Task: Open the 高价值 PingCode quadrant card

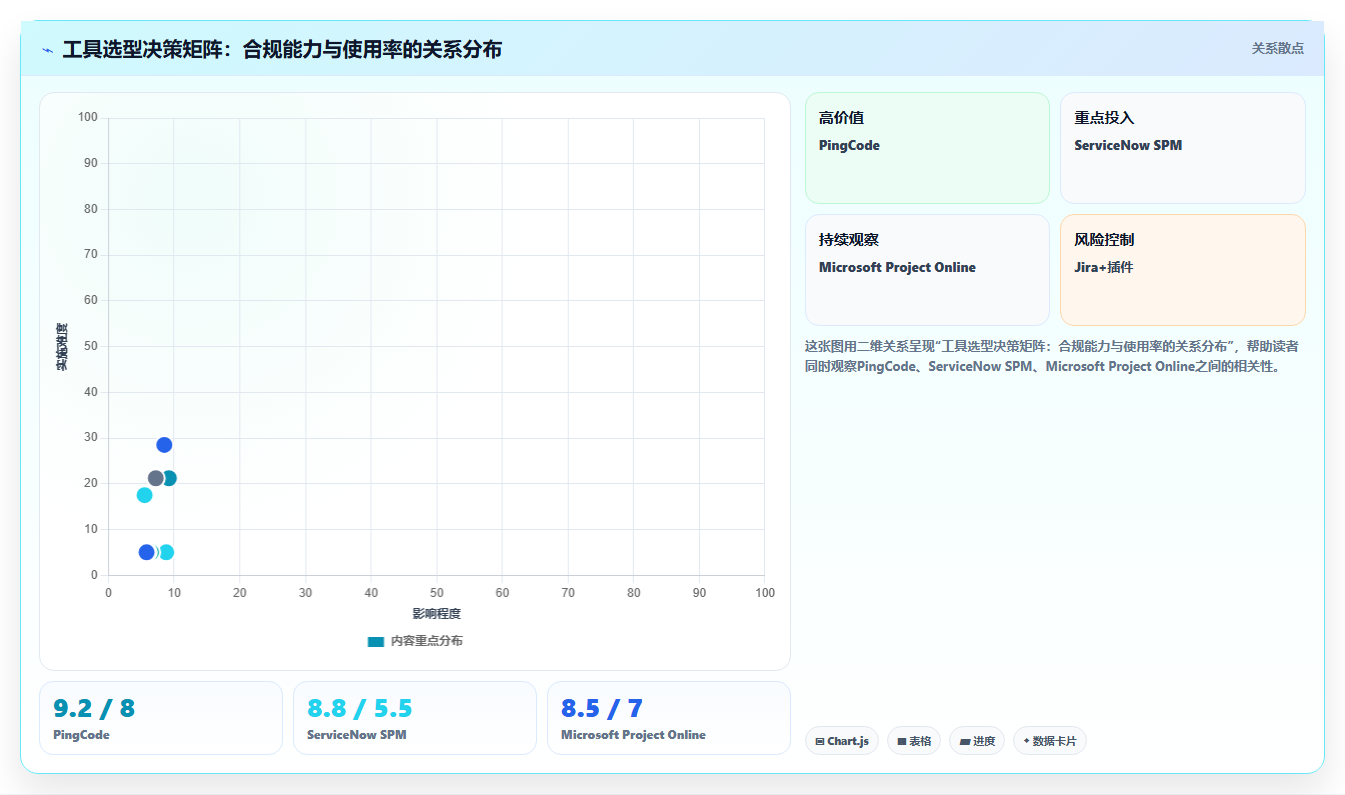Action: pos(927,148)
